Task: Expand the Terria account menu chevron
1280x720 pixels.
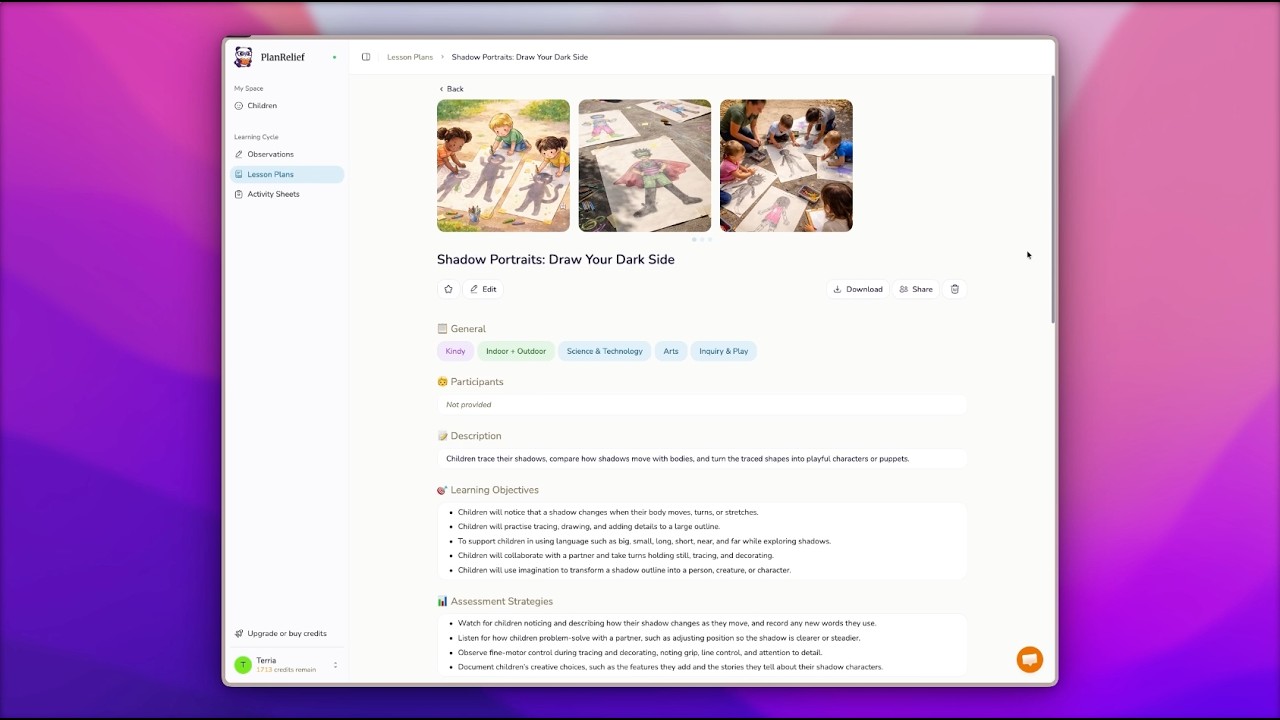Action: click(x=335, y=665)
